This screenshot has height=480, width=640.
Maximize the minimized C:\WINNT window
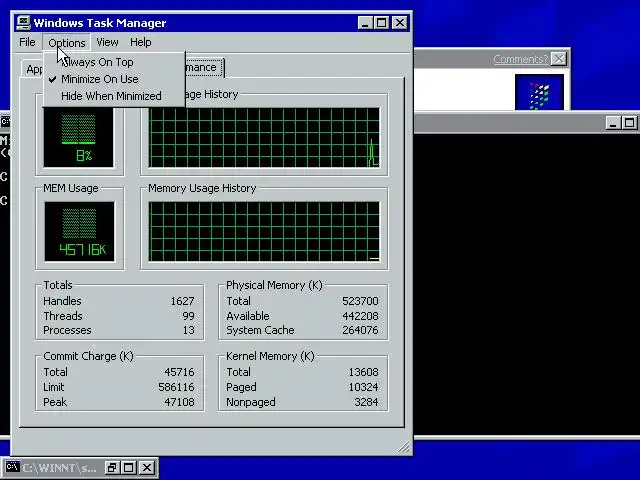click(129, 467)
